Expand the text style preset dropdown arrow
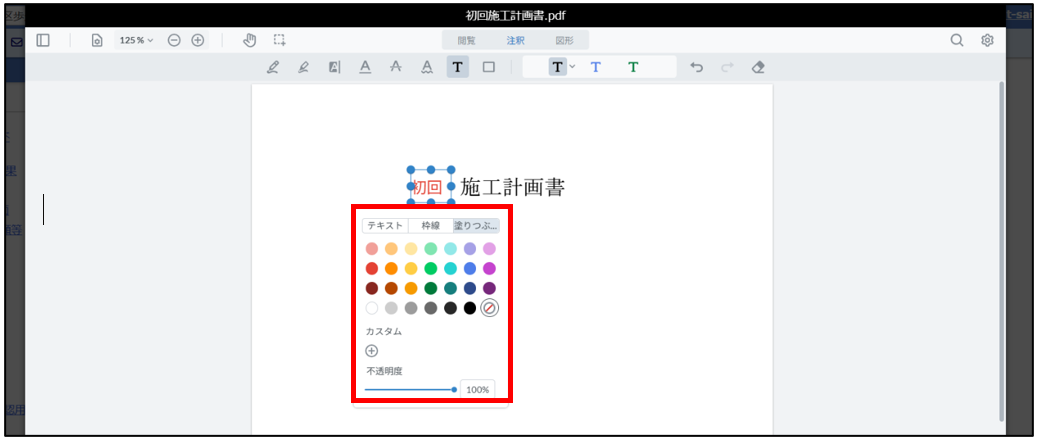The image size is (1038, 439). point(572,67)
